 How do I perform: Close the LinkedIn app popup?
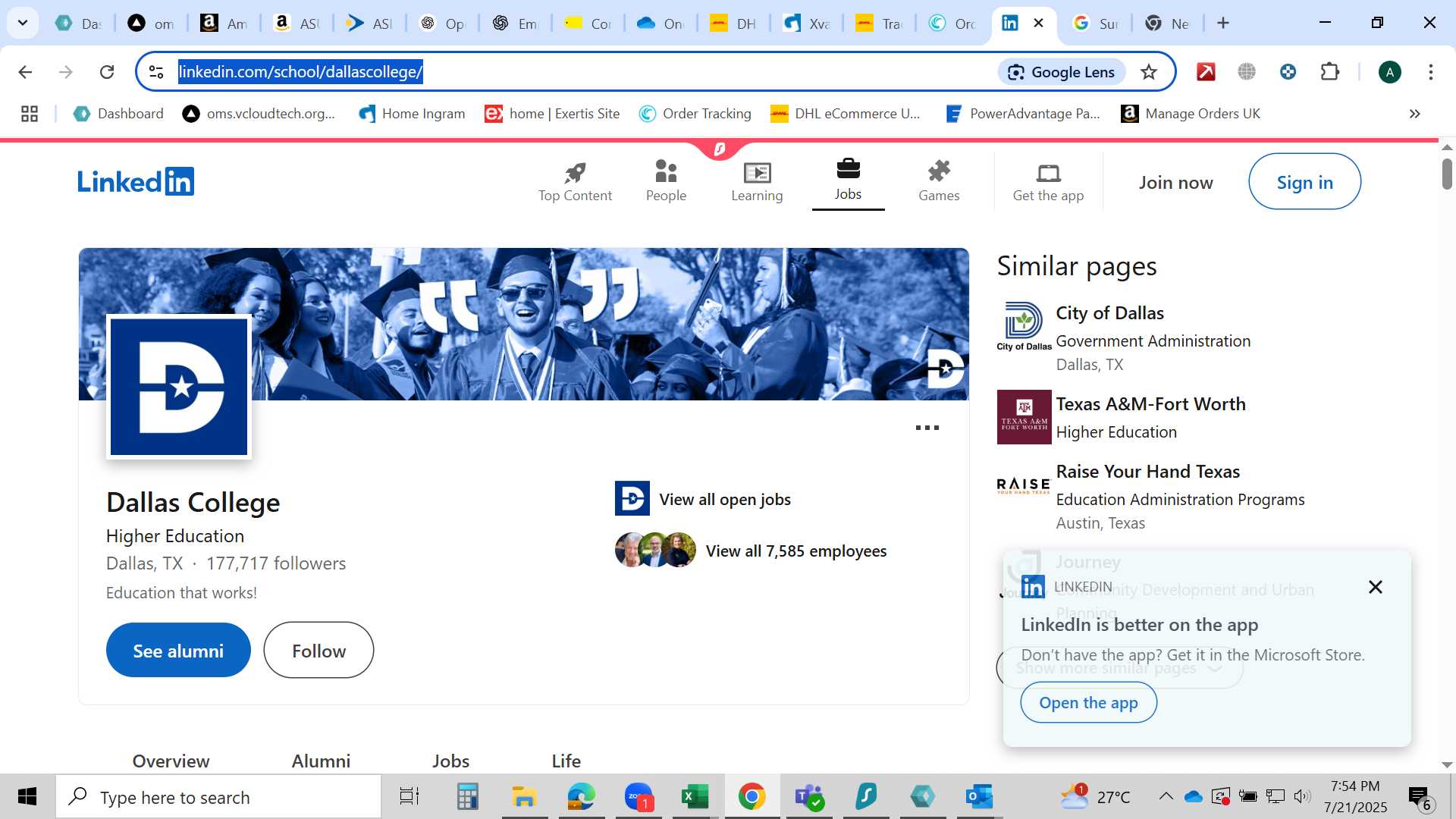pyautogui.click(x=1375, y=587)
